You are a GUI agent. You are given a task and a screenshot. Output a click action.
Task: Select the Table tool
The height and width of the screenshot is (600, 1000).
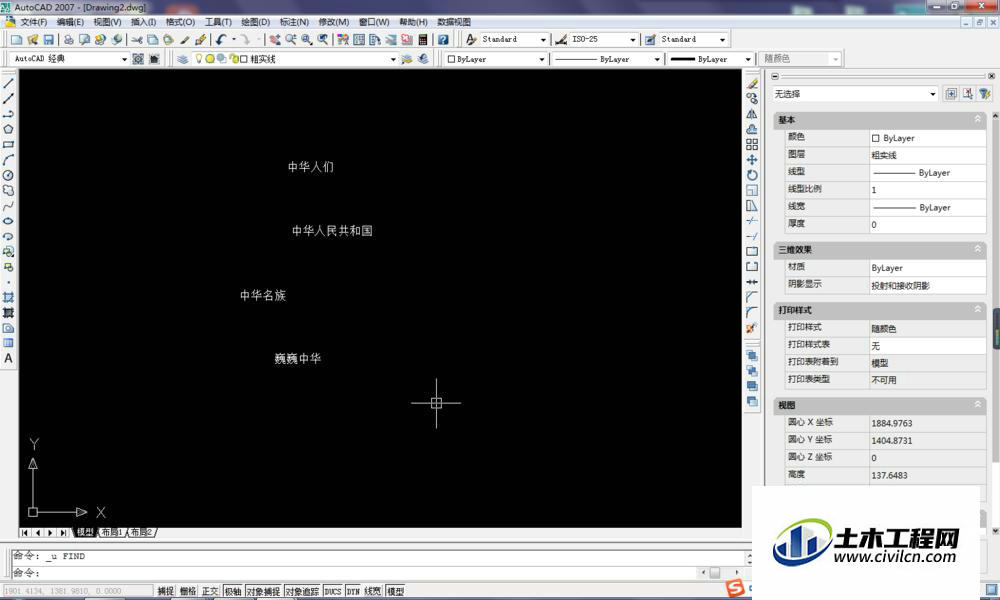click(x=8, y=343)
